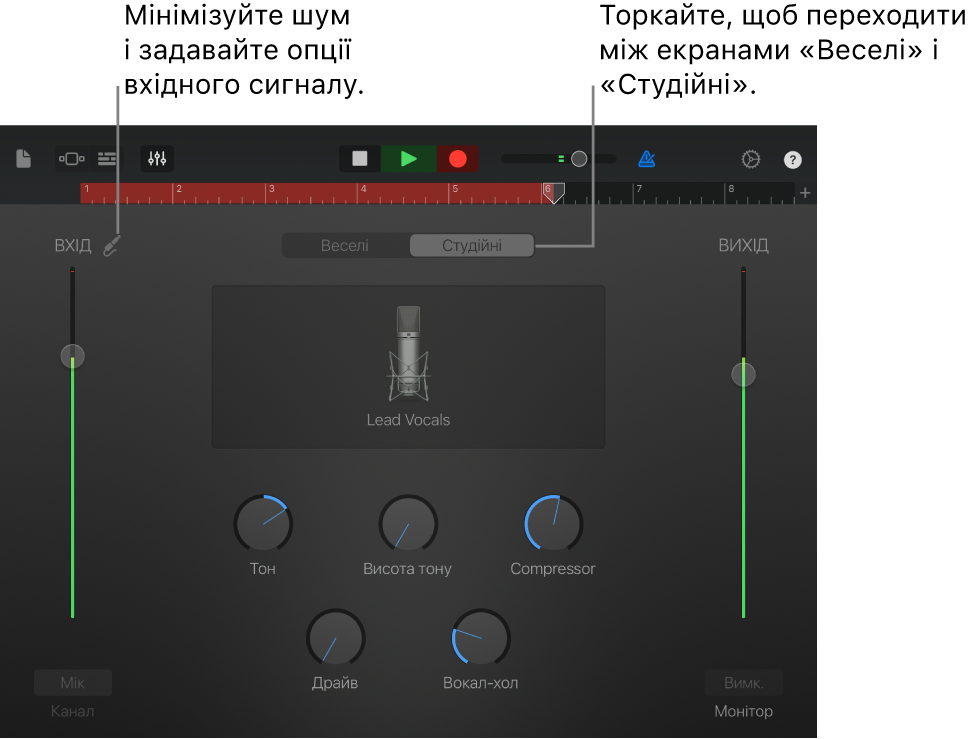Click the Канал label
Image resolution: width=976 pixels, height=739 pixels.
(73, 711)
